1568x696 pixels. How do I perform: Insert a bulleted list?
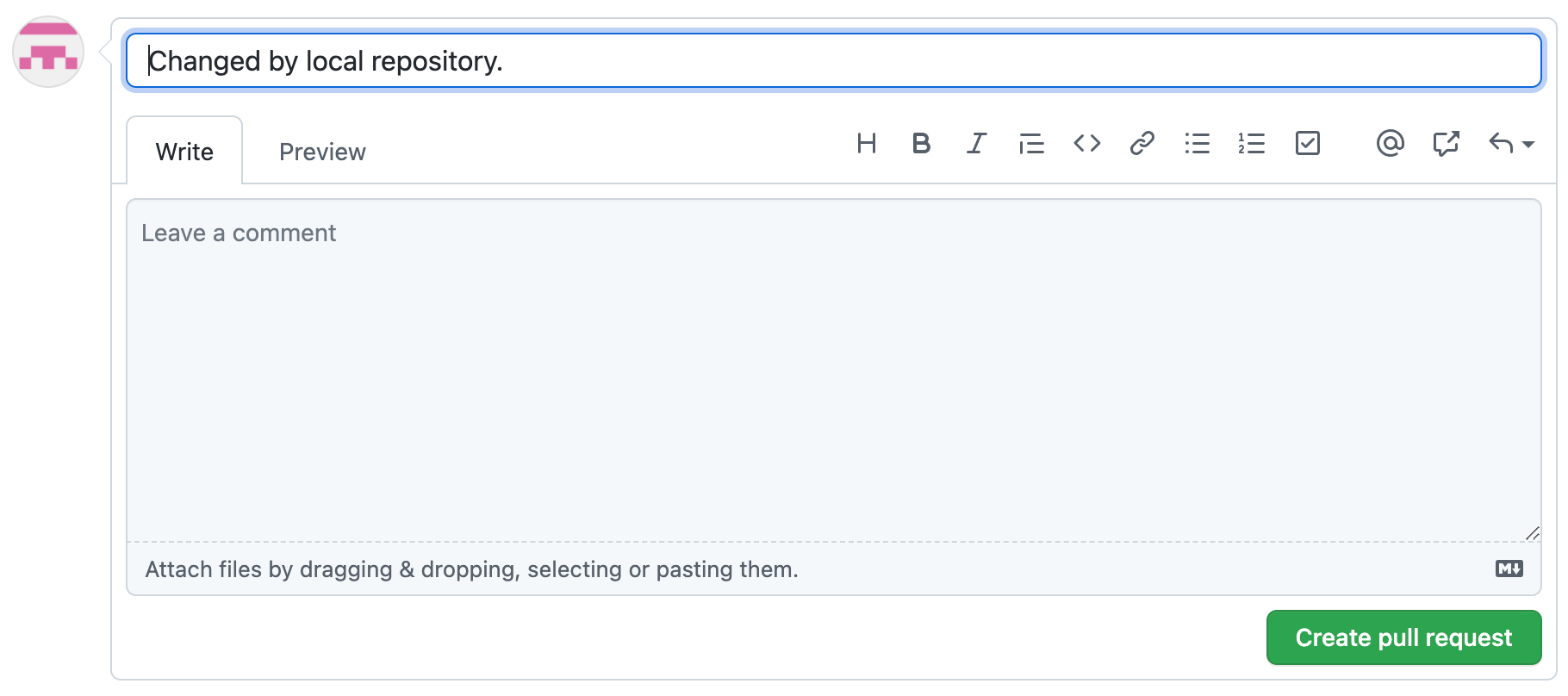point(1197,143)
